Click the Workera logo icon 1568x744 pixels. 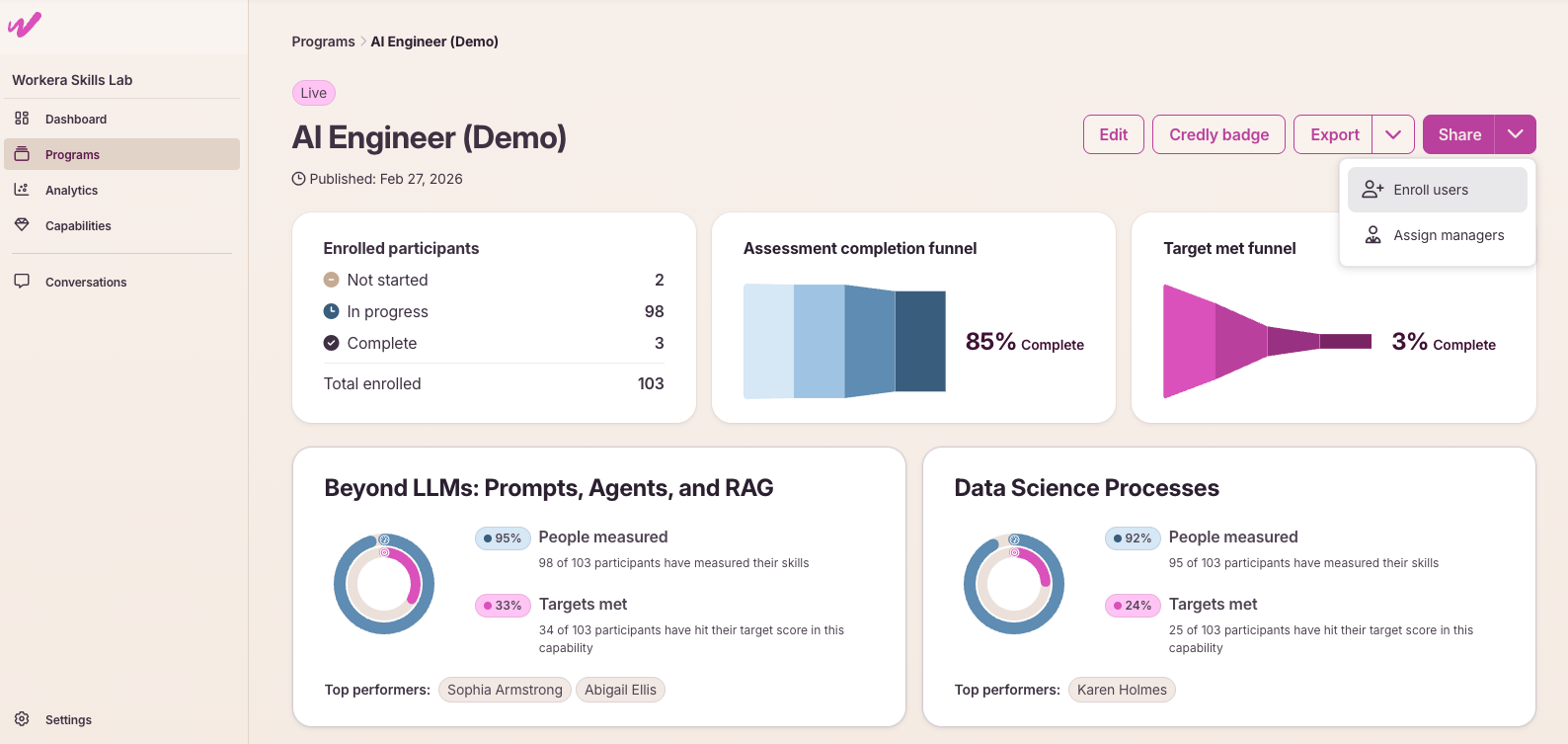tap(25, 25)
